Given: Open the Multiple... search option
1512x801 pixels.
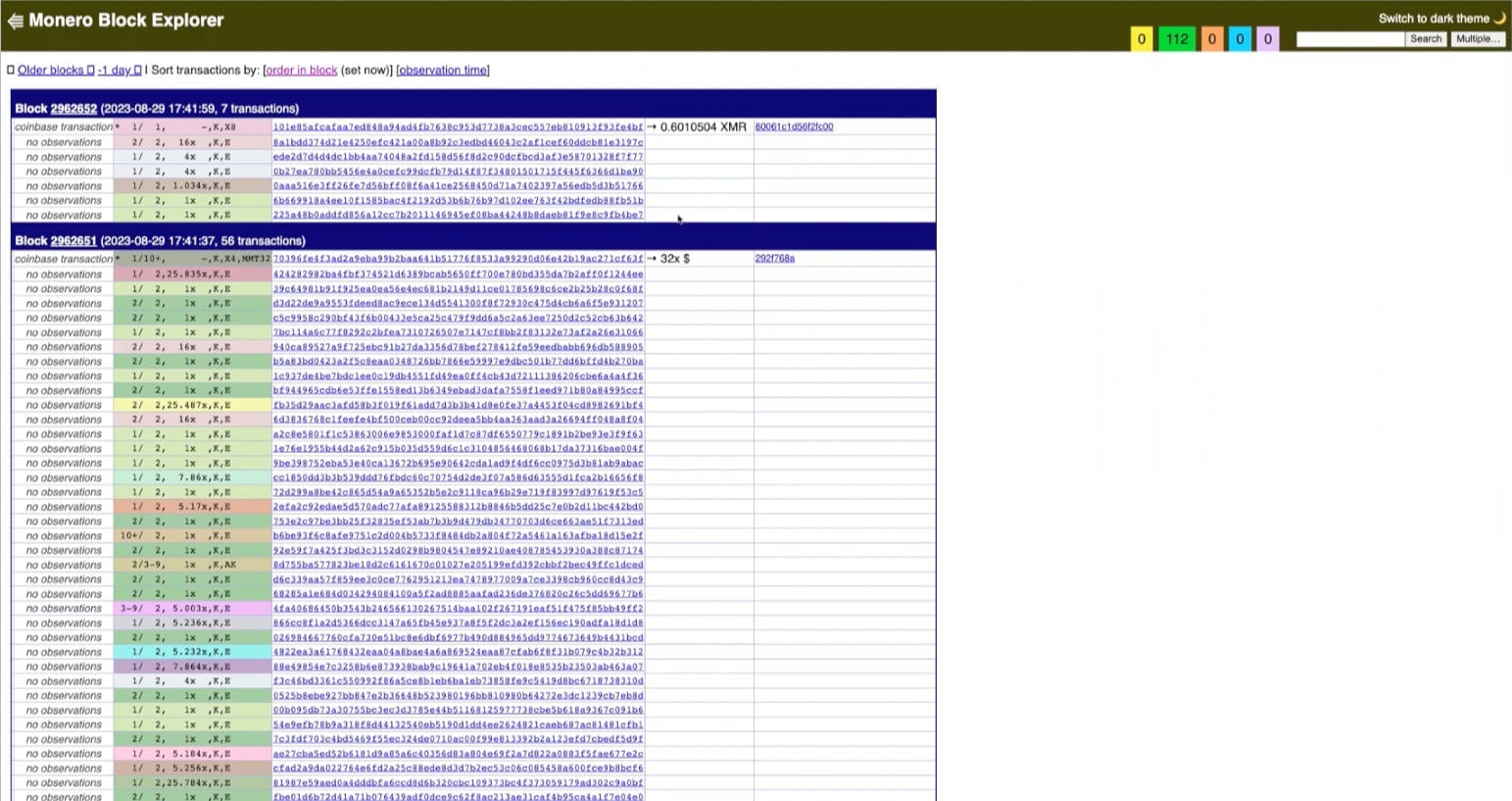Looking at the screenshot, I should (1478, 39).
